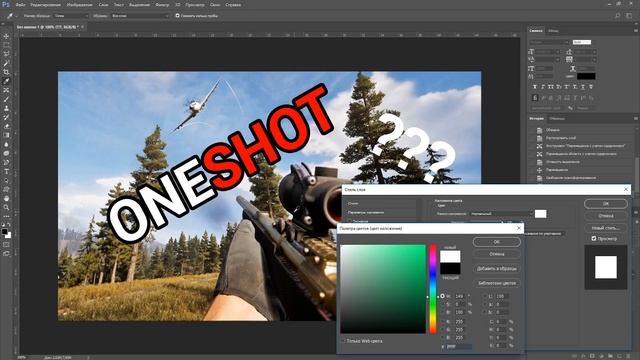Select the Brush tool
This screenshot has height=360, width=640.
(x=6, y=99)
